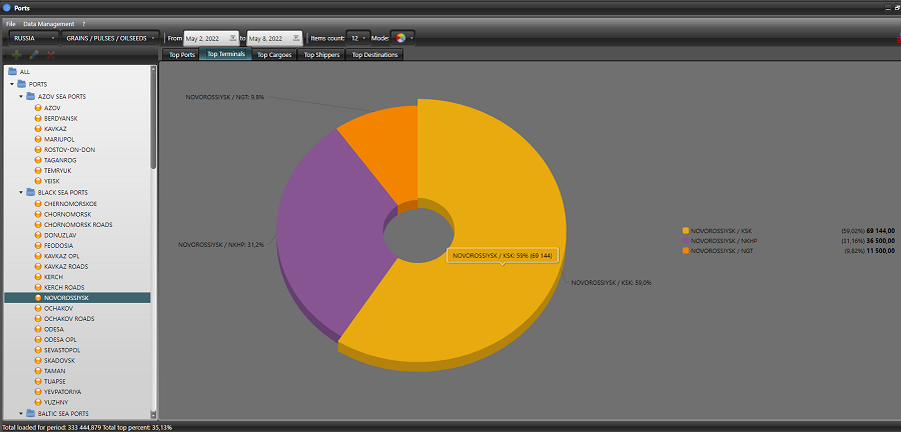Open the ? help menu
The height and width of the screenshot is (432, 901).
pos(83,24)
